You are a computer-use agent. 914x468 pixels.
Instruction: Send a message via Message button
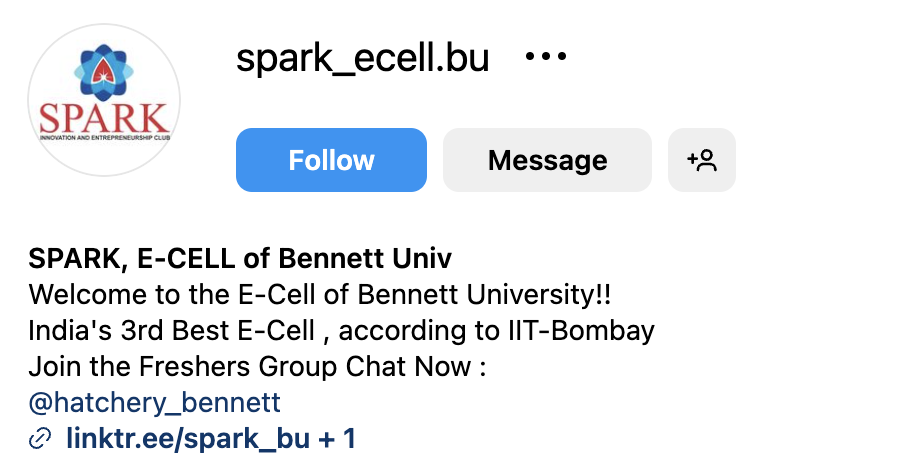click(547, 160)
